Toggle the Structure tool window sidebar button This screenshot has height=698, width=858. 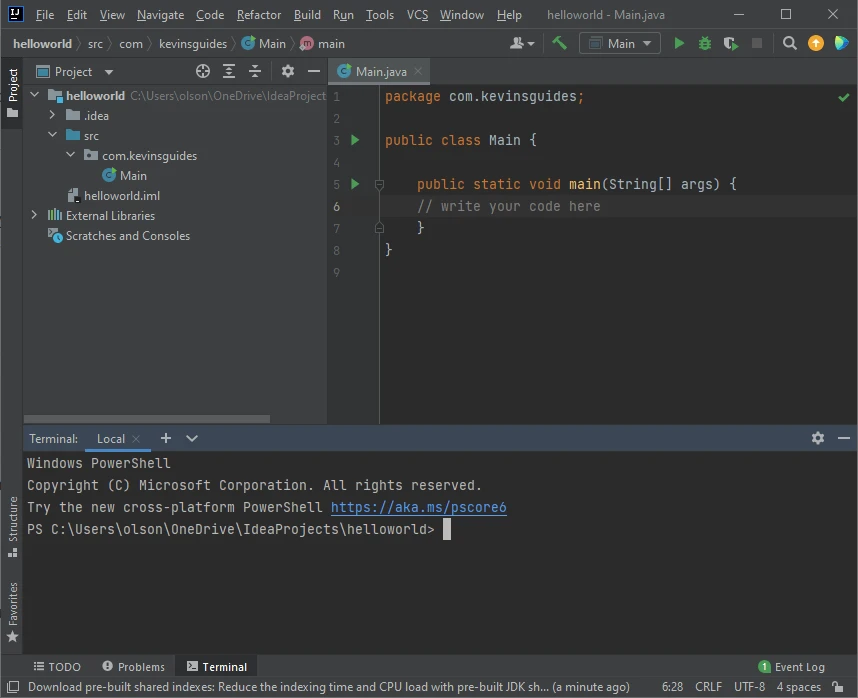pos(13,527)
